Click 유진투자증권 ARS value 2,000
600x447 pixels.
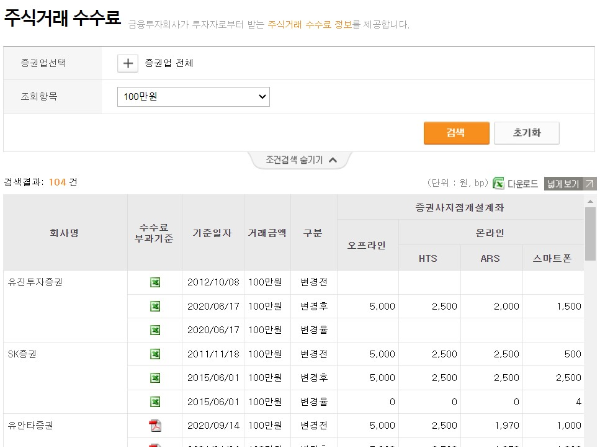(x=506, y=306)
